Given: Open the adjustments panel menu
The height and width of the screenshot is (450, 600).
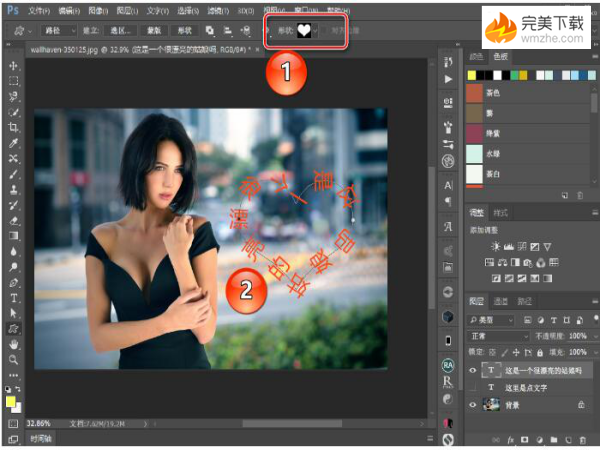Looking at the screenshot, I should (x=595, y=212).
